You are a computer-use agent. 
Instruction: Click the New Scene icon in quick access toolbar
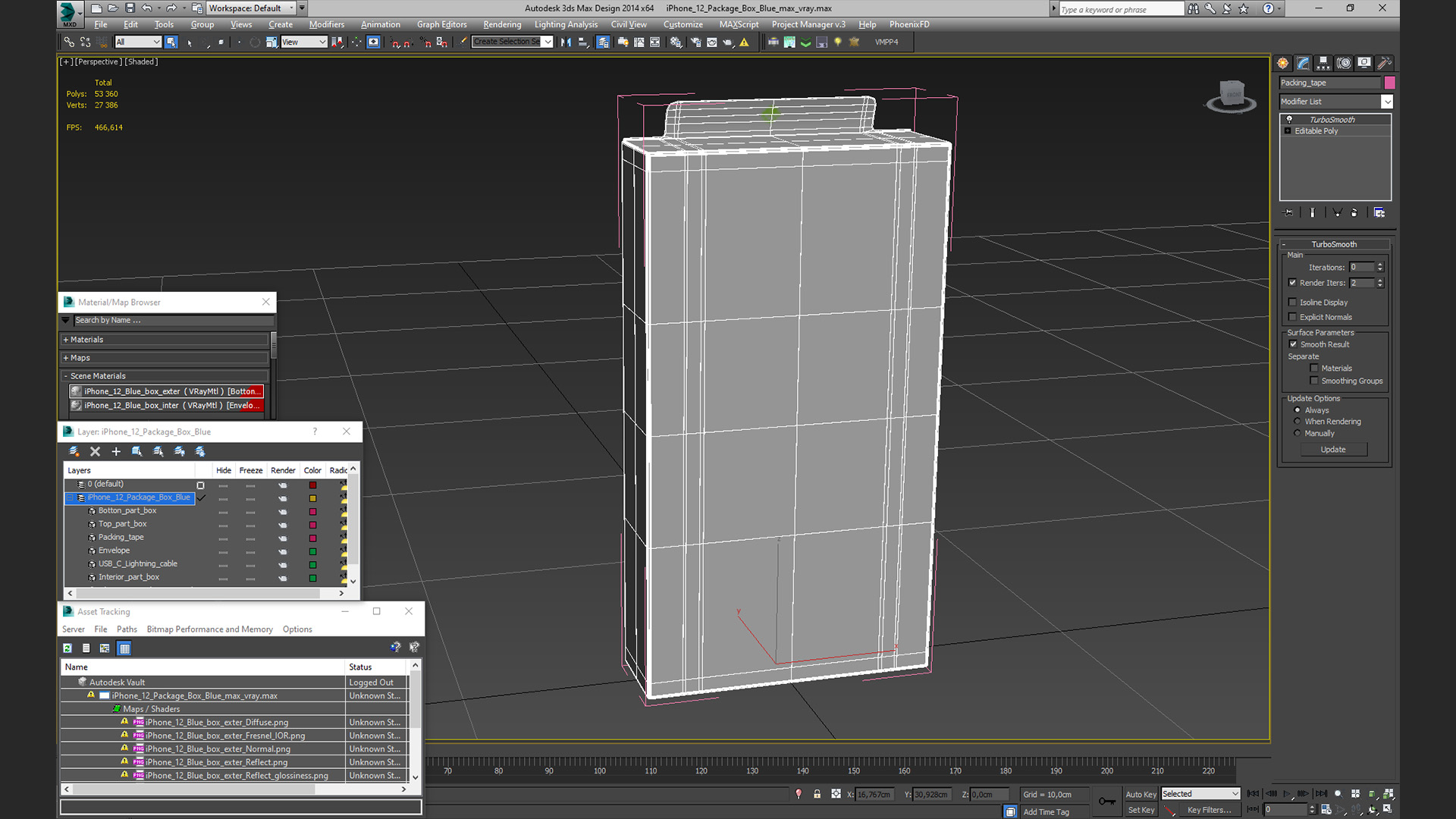pos(96,8)
